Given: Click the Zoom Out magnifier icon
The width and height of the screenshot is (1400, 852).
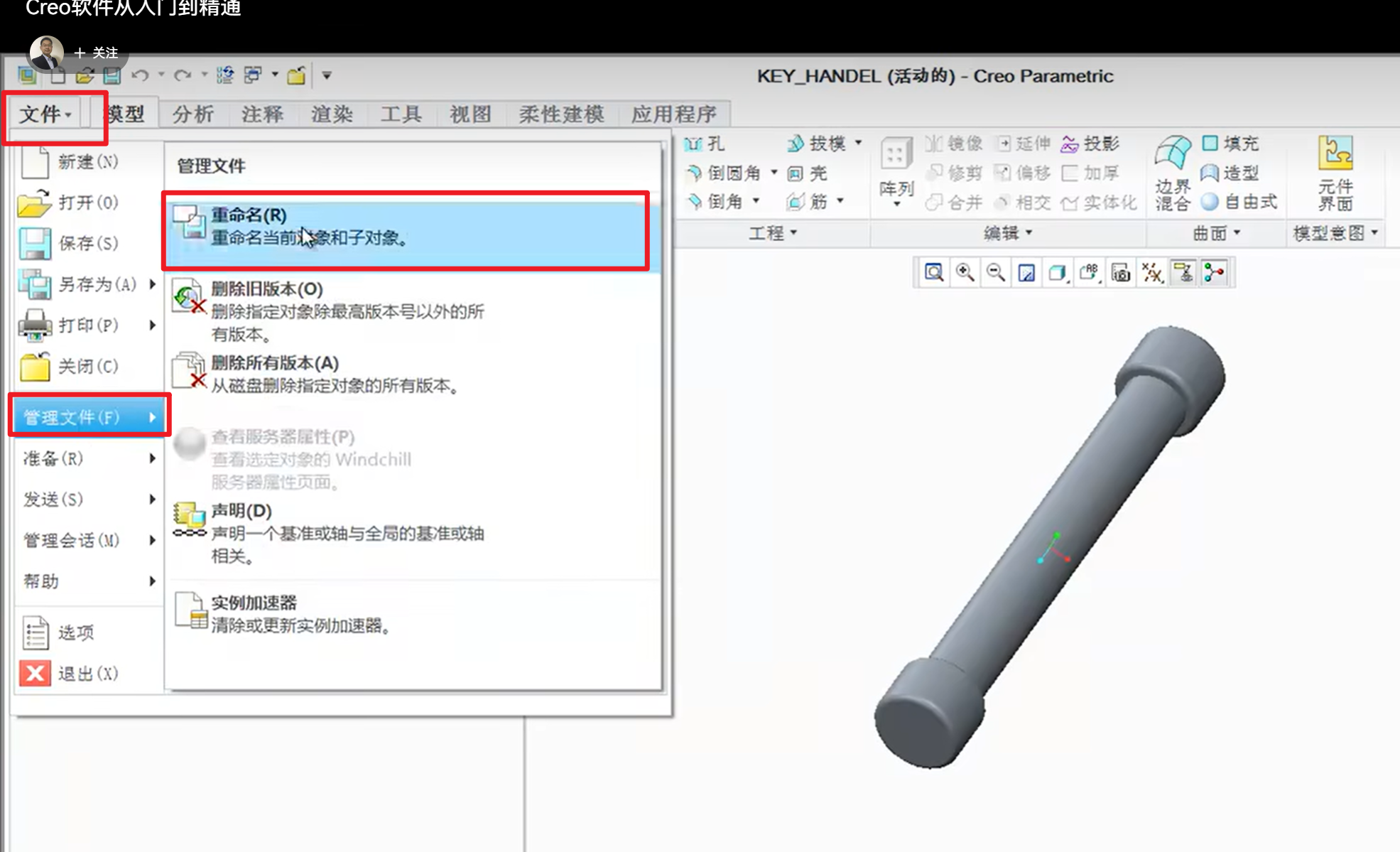Looking at the screenshot, I should click(996, 273).
